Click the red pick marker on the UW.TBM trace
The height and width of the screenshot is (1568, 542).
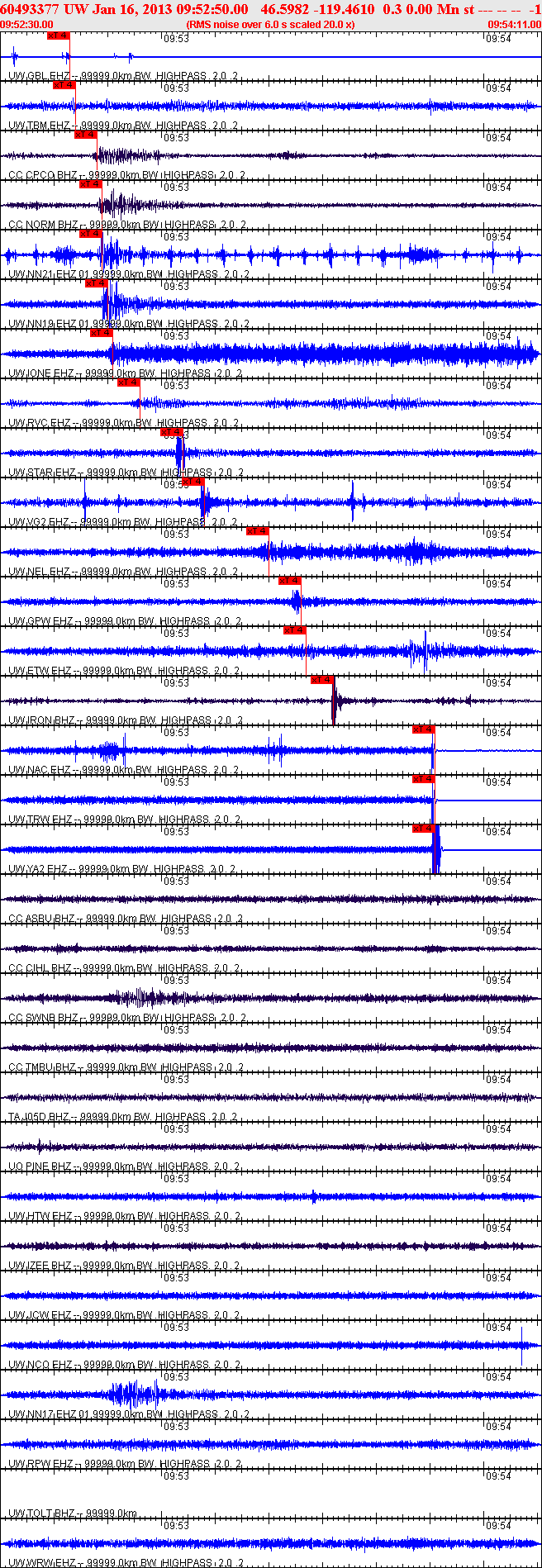pos(64,85)
